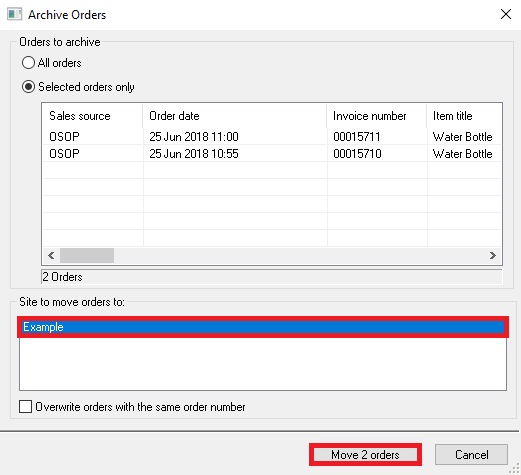Enable Overwrite orders with same order number
This screenshot has width=521, height=475.
[25, 407]
